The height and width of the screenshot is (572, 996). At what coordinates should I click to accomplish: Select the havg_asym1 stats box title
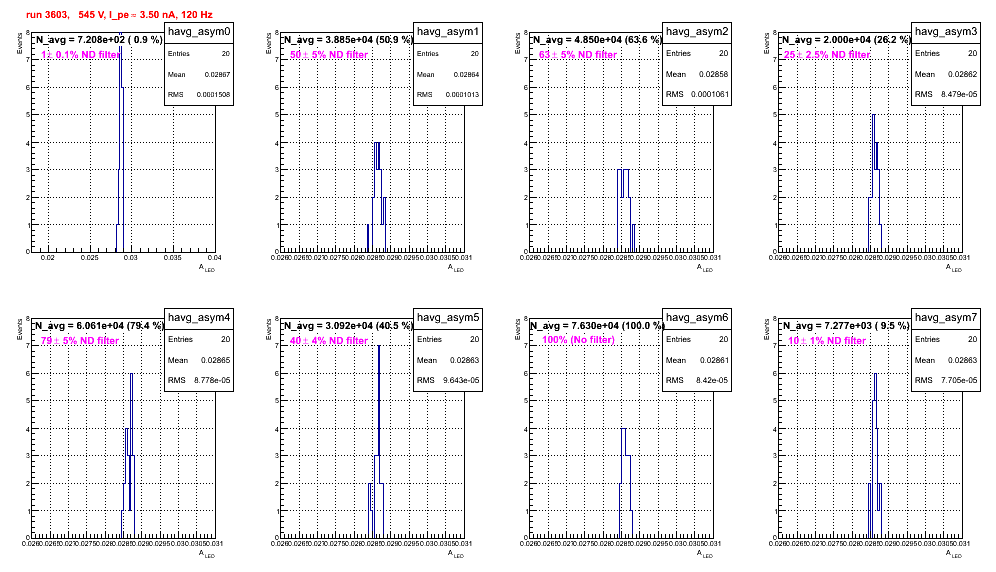pyautogui.click(x=448, y=32)
